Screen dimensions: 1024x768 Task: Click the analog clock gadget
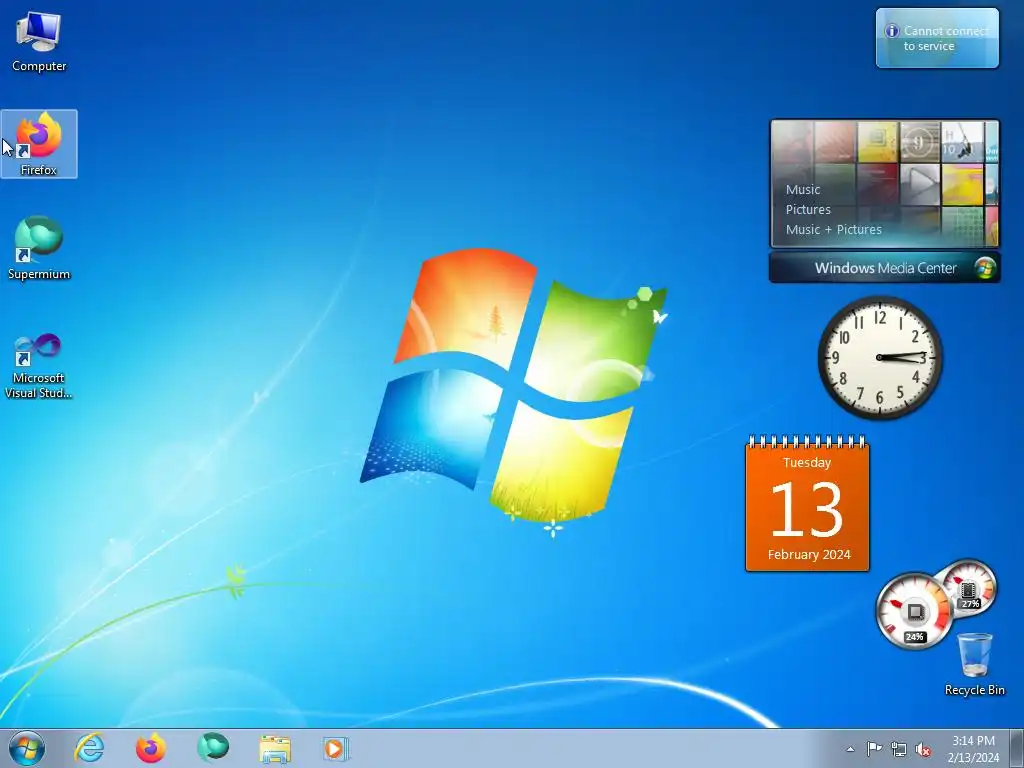pos(880,357)
